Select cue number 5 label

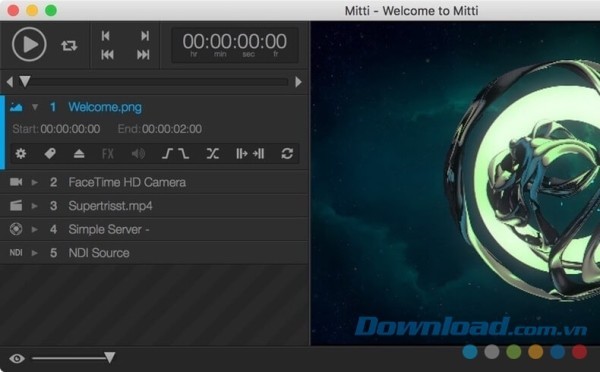[x=54, y=253]
